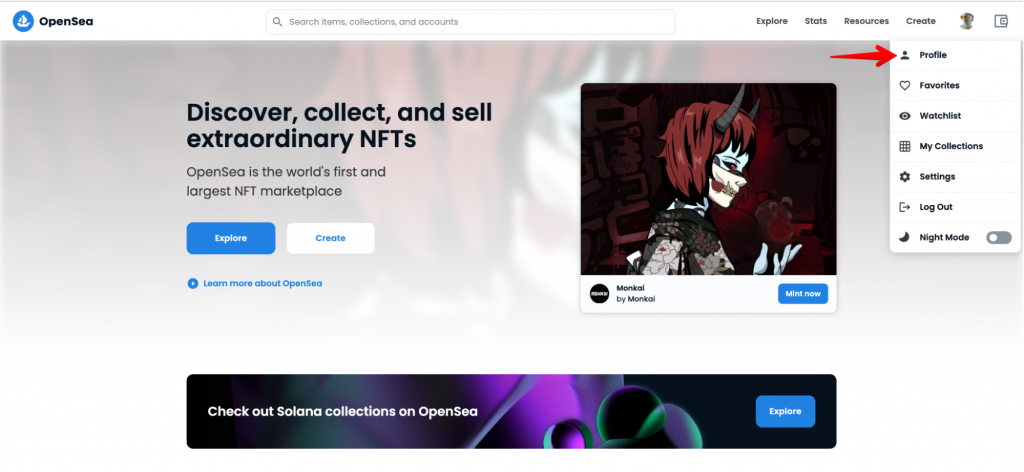Click the blue Mint now button
Screen dimensions: 1024x472
pos(803,294)
